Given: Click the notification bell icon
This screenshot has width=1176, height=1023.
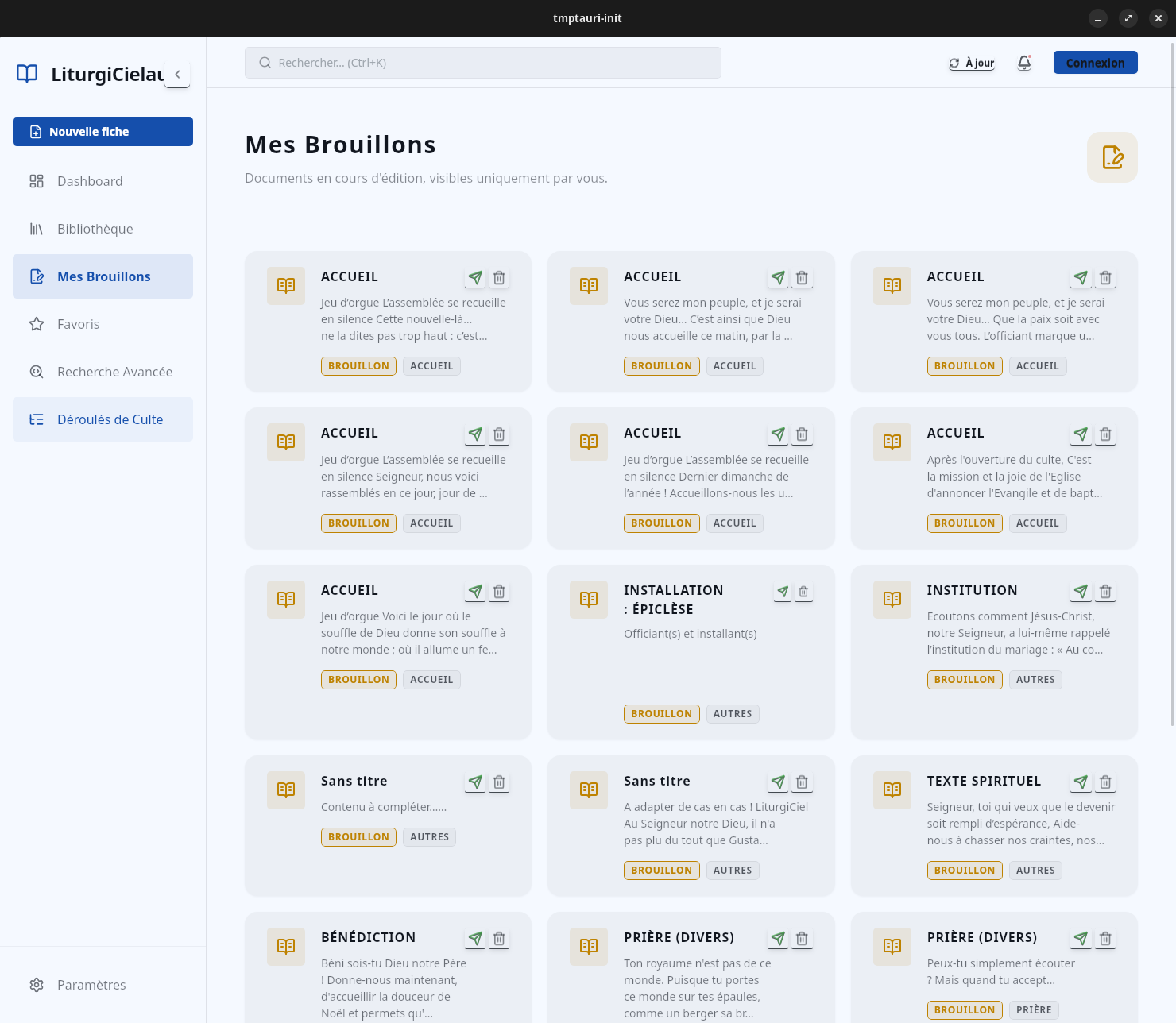Looking at the screenshot, I should [1024, 63].
